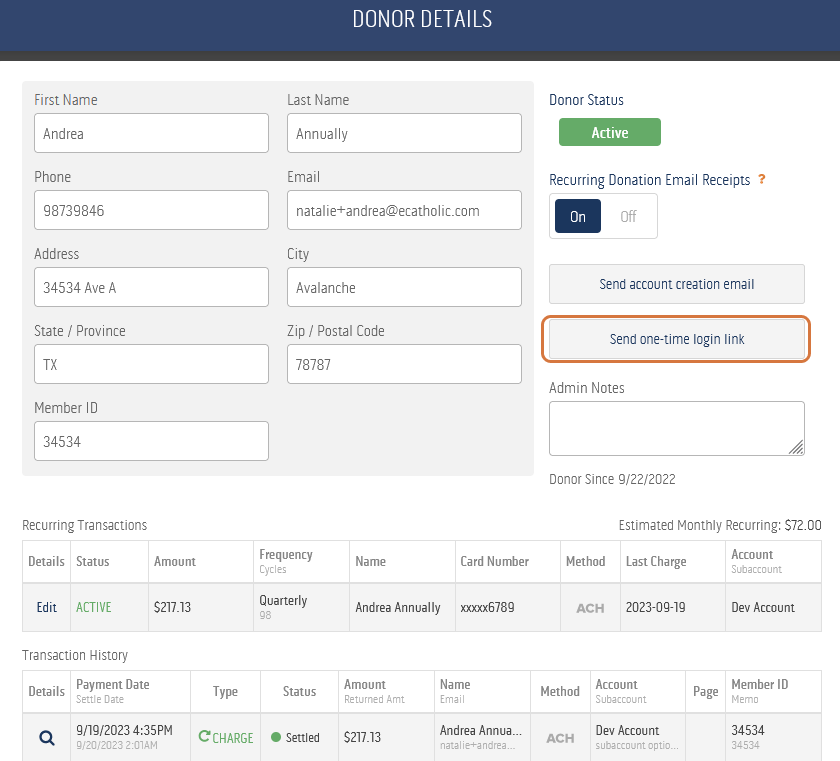Viewport: 840px width, 761px height.
Task: Open transaction details via the magnifier icon
Action: [x=47, y=737]
